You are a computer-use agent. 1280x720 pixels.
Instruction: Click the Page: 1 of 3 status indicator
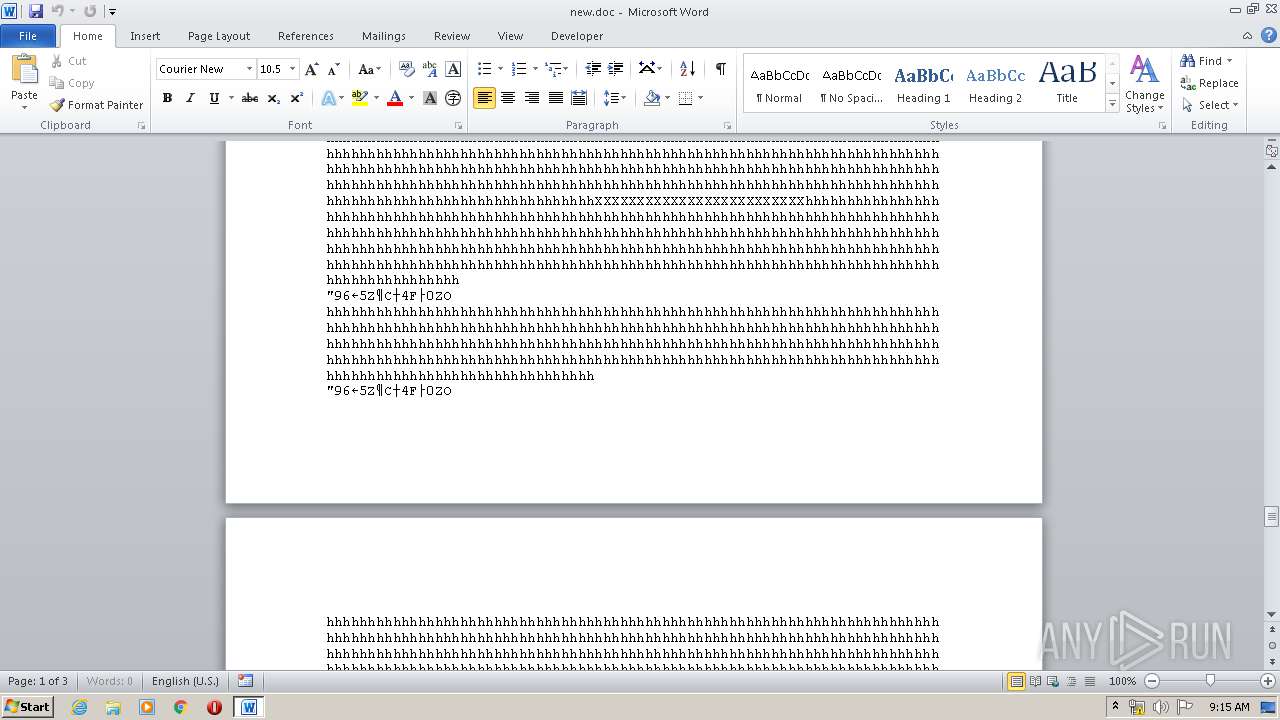click(x=38, y=681)
